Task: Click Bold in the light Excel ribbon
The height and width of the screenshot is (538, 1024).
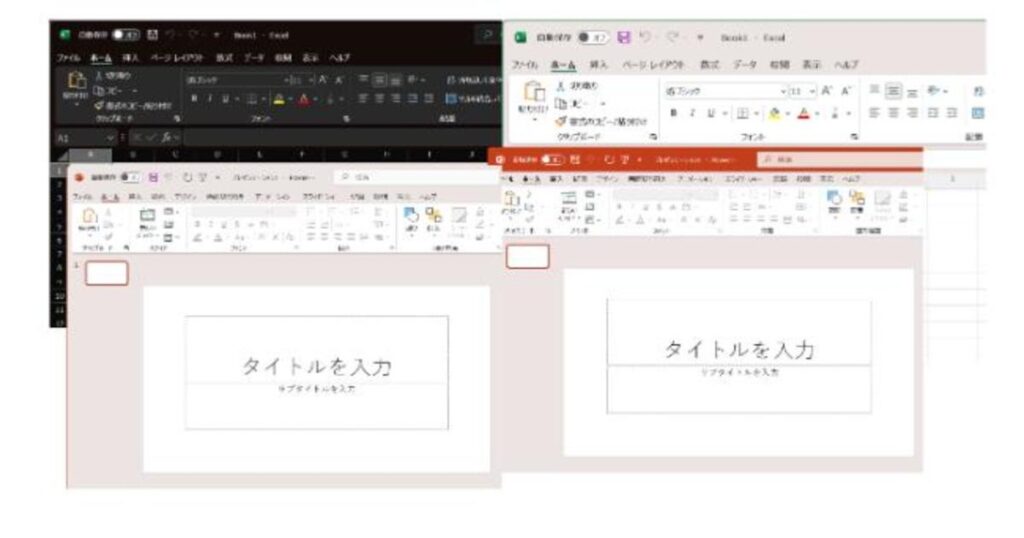Action: pyautogui.click(x=673, y=113)
